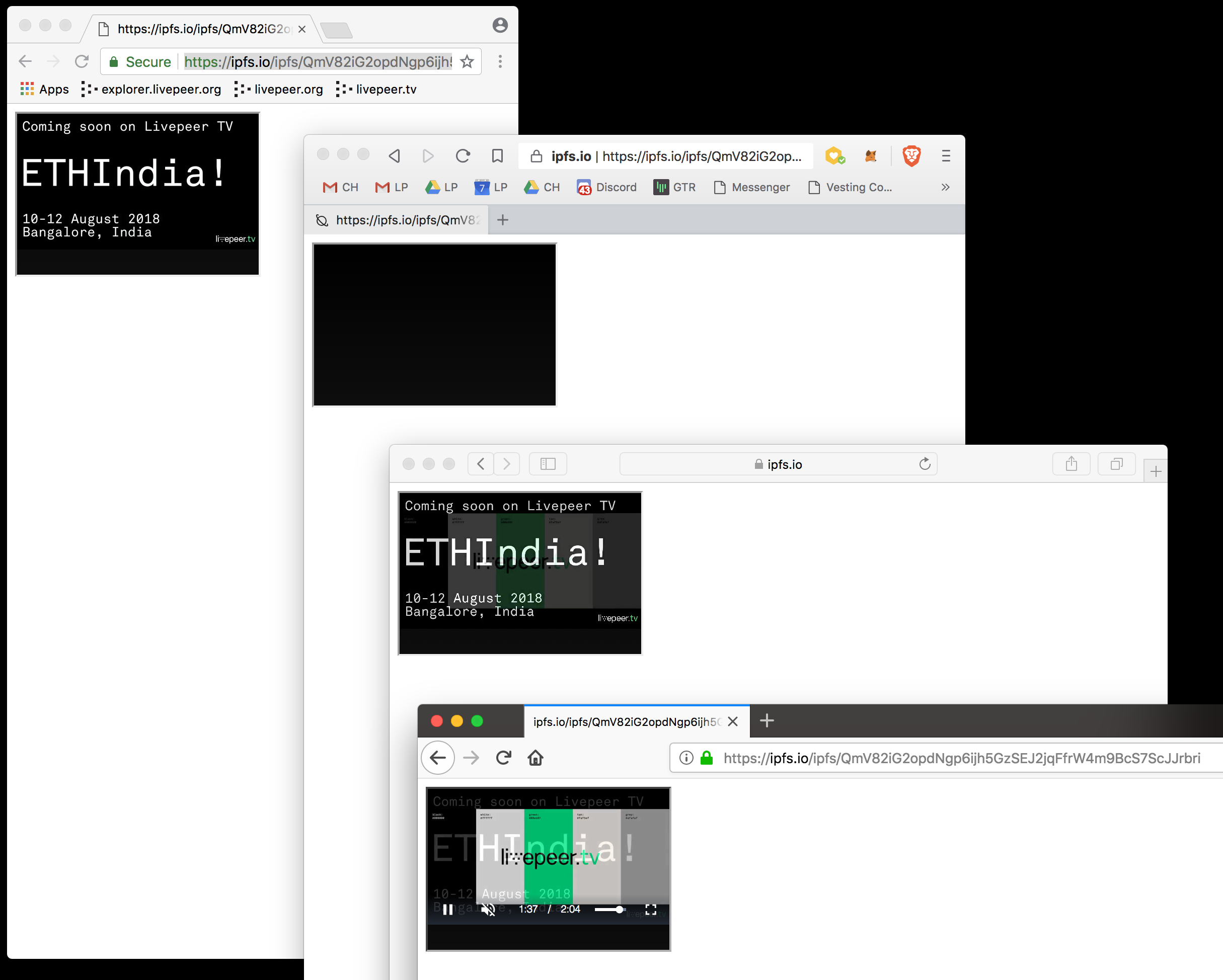Screen dimensions: 1223x980
Task: Bookmark page with Chrome's star icon
Action: (467, 61)
